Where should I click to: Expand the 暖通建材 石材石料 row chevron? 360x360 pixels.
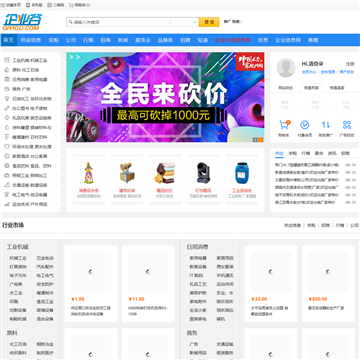coord(56,137)
